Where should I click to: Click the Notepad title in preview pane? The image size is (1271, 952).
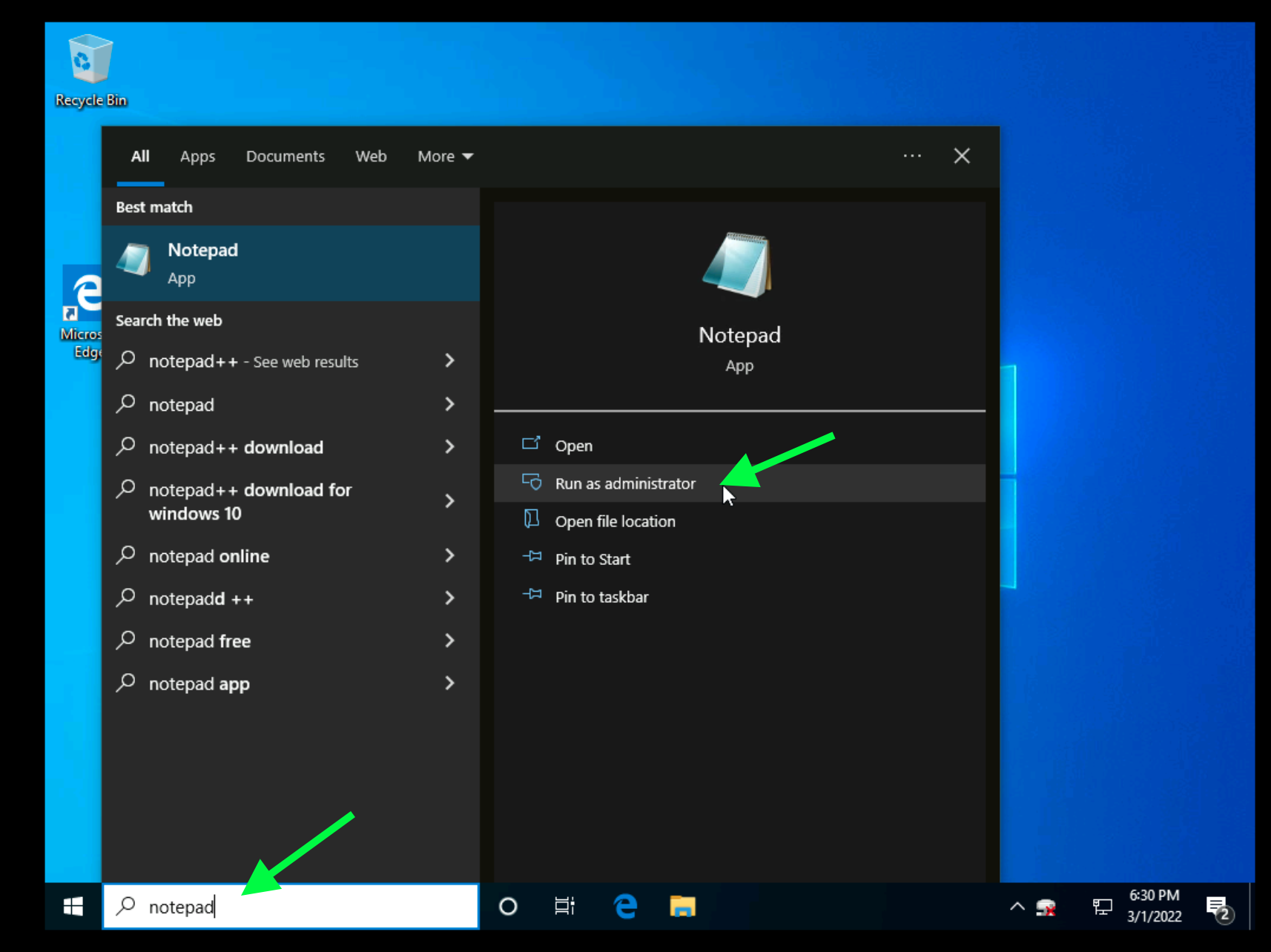click(739, 335)
